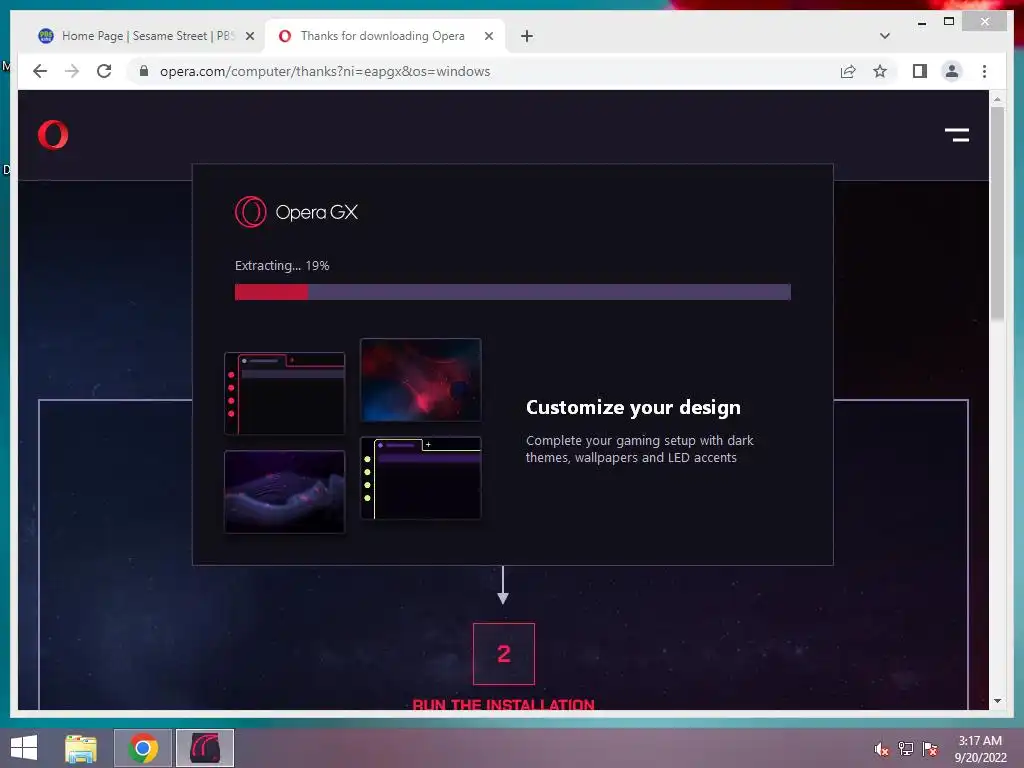Image resolution: width=1024 pixels, height=768 pixels.
Task: Click the browser forward arrow
Action: [x=72, y=71]
